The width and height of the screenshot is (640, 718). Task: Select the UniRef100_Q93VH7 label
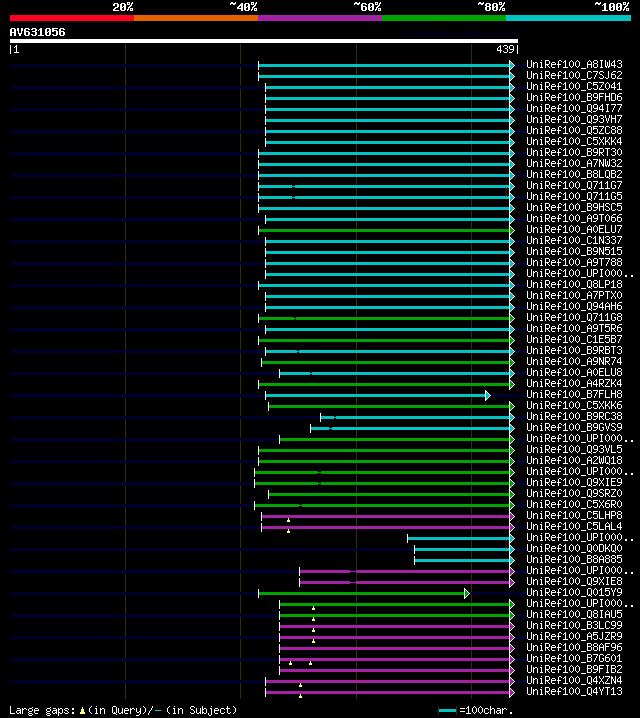tap(574, 120)
